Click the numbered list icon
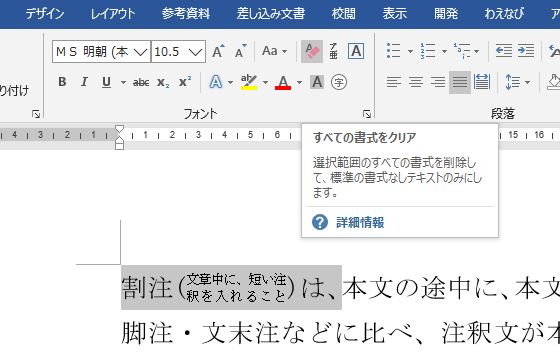This screenshot has height=361, width=560. 428,51
